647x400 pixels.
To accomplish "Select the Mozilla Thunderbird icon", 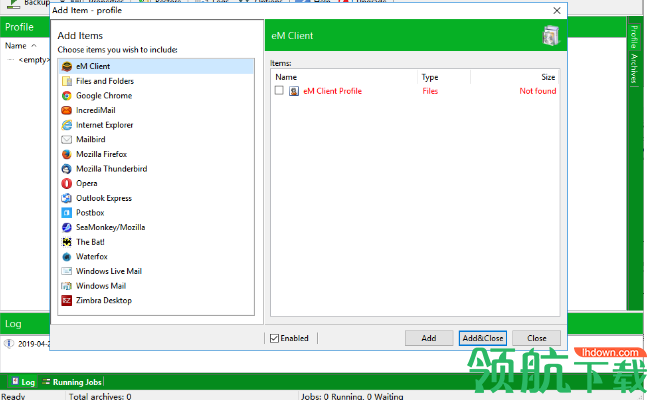I will pyautogui.click(x=66, y=169).
